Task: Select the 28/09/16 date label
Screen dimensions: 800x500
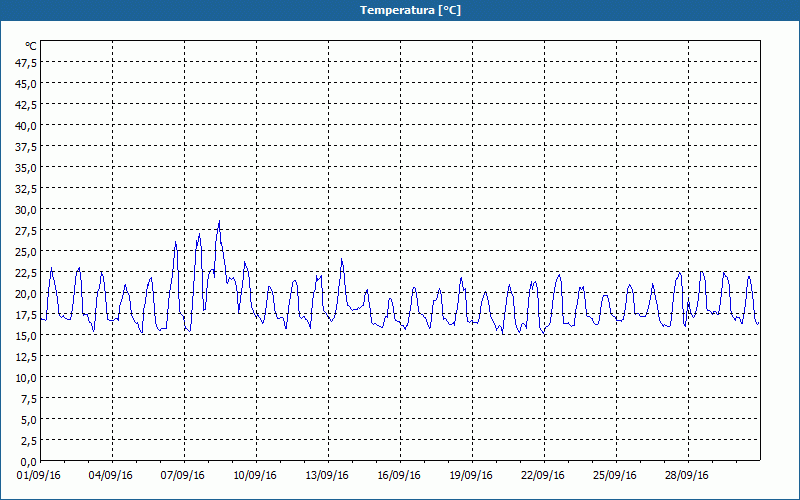Action: 686,476
